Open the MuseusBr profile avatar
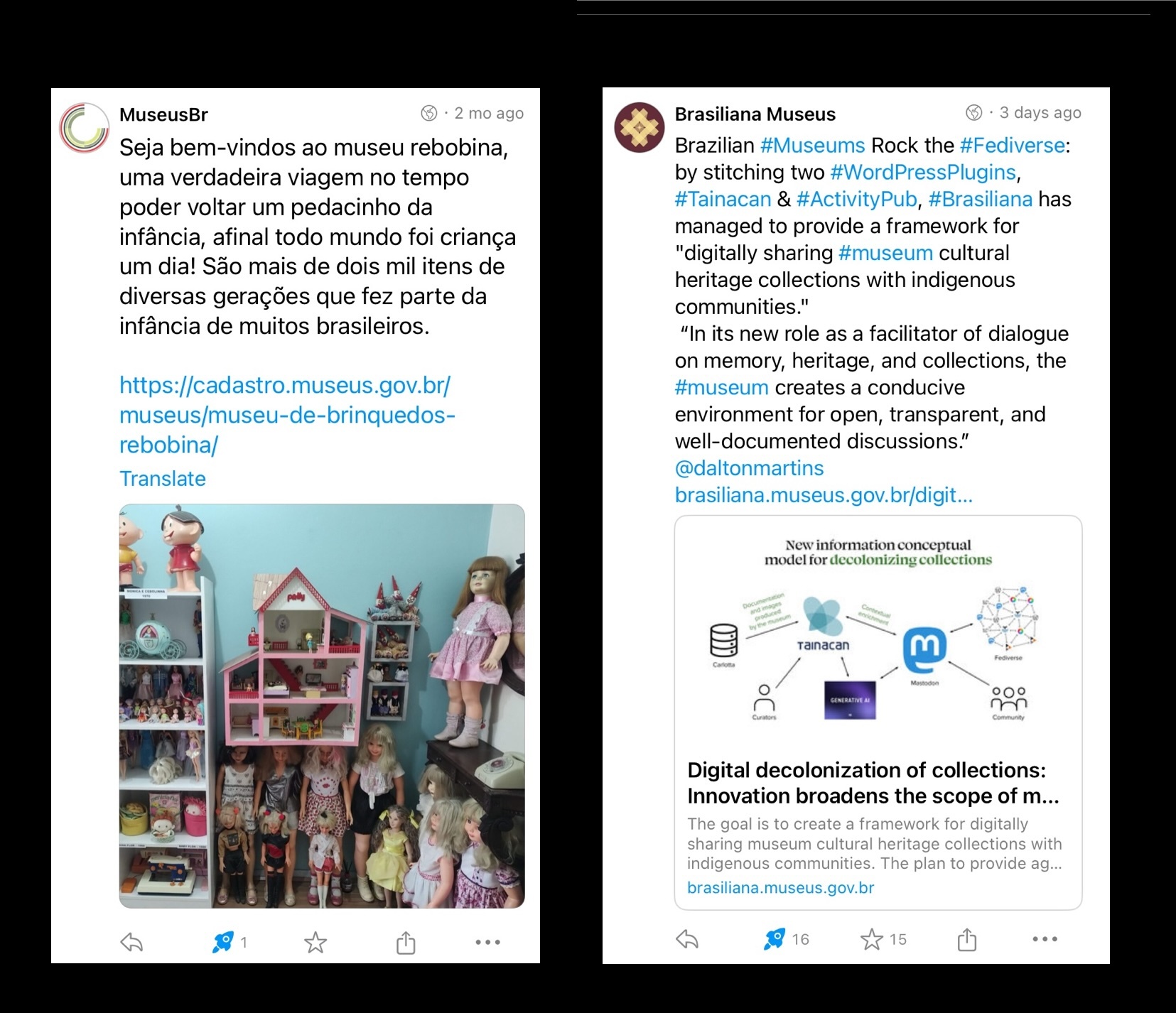 pyautogui.click(x=84, y=128)
